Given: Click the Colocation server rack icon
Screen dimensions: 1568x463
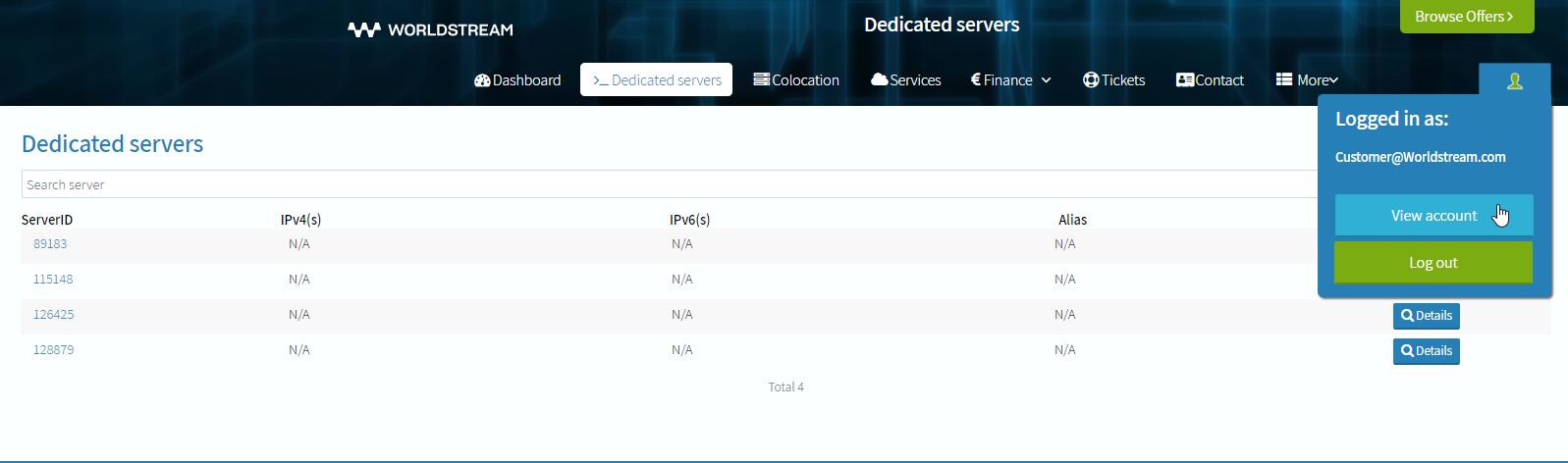Looking at the screenshot, I should pyautogui.click(x=761, y=79).
